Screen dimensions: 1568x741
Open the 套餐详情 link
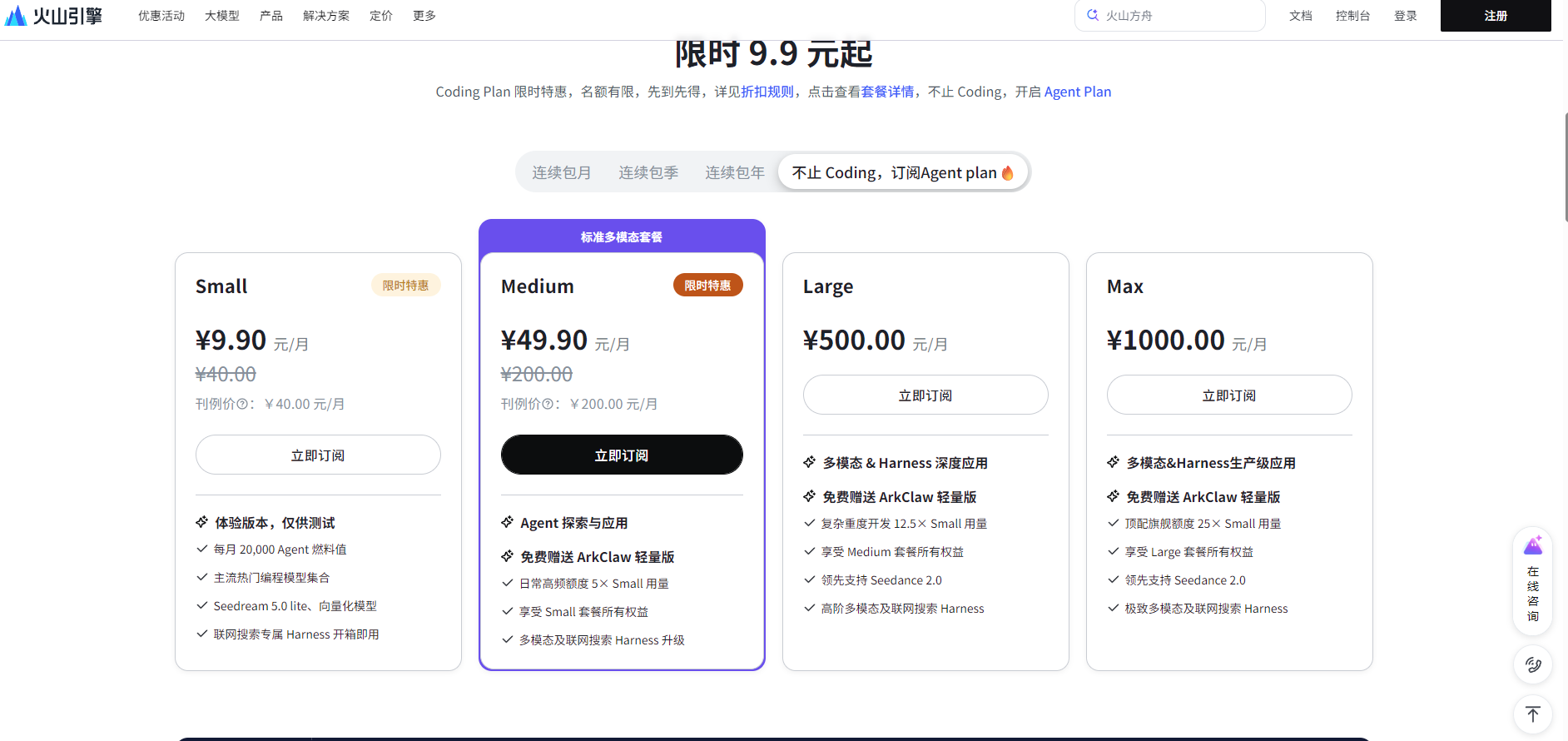887,92
